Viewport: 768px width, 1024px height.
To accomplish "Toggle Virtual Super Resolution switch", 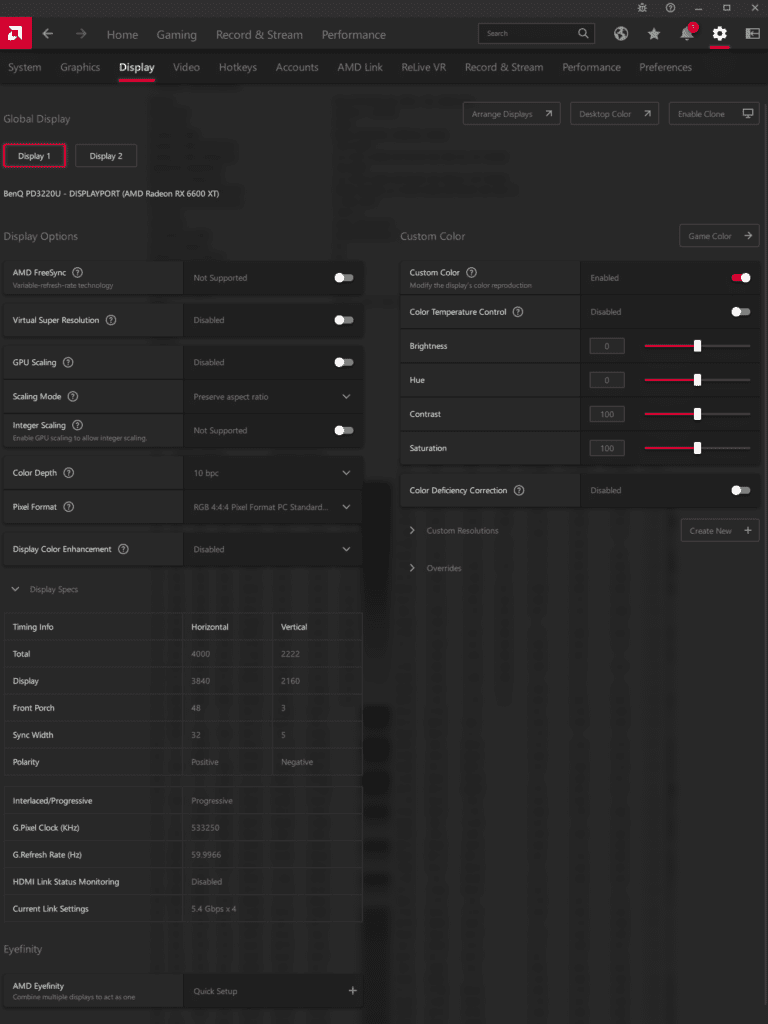I will coord(343,320).
